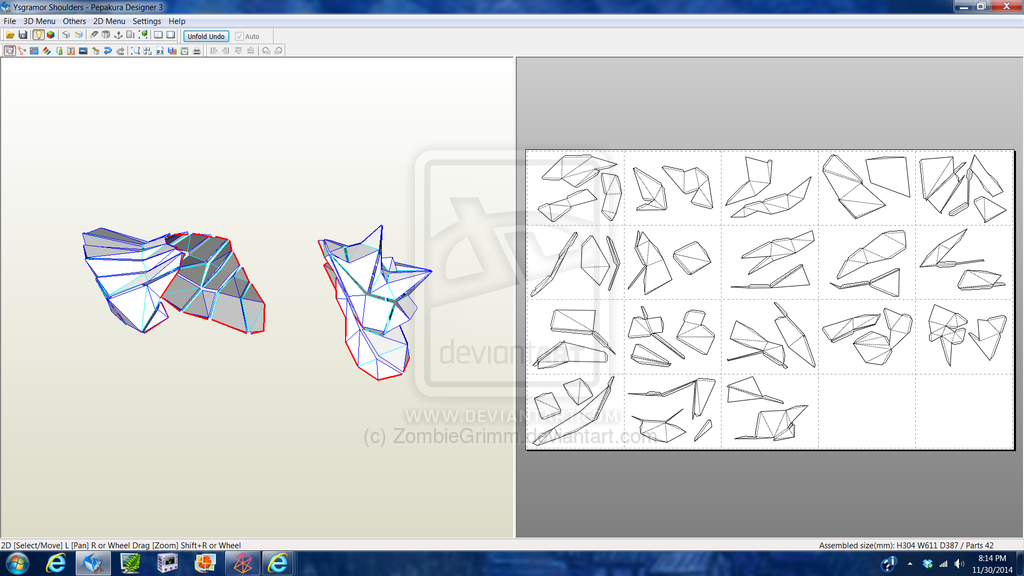The width and height of the screenshot is (1024, 576).
Task: Click the Dropbox tray icon
Action: pos(927,564)
